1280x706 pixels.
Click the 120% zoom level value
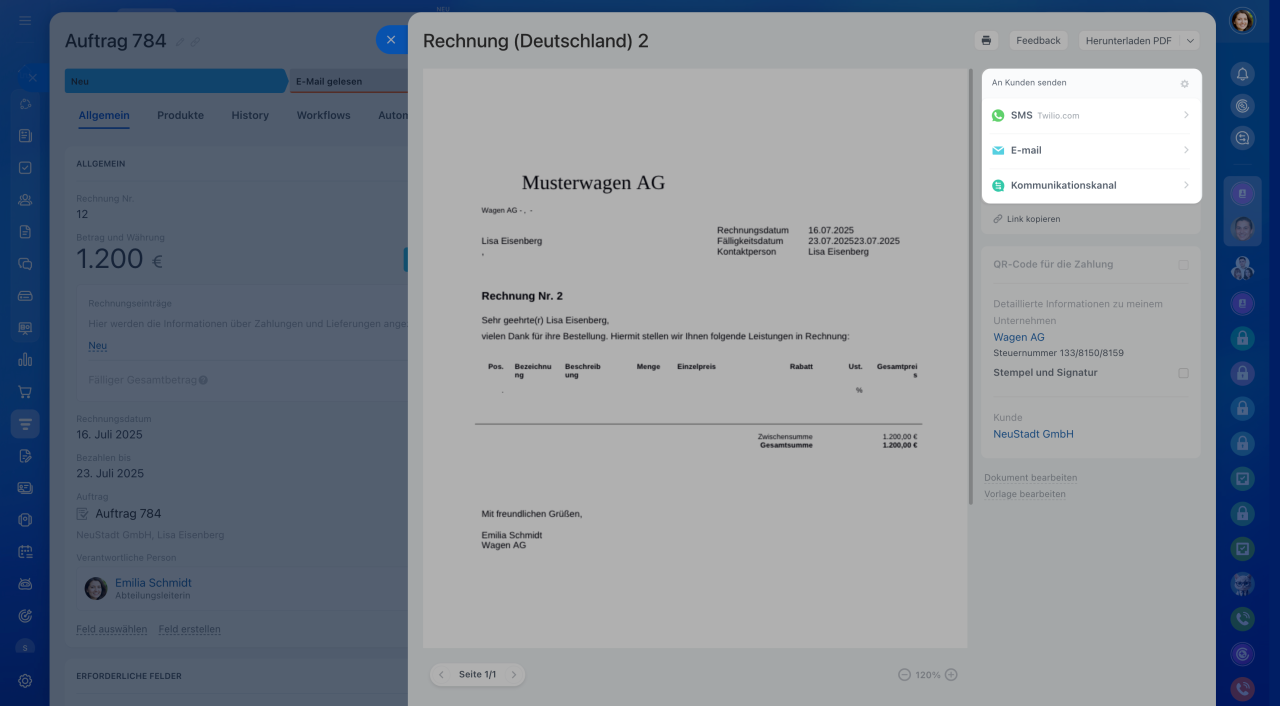click(x=928, y=675)
